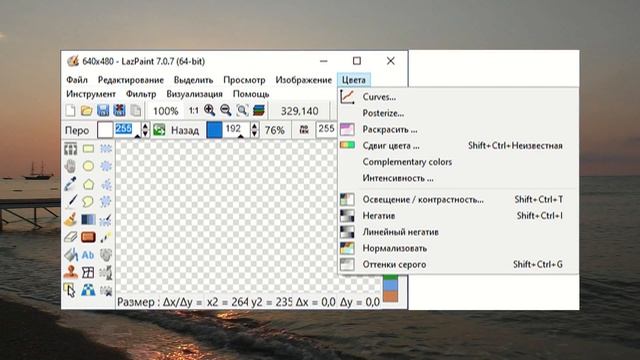Create a new image with the blank page icon
This screenshot has height=360, width=640.
[x=70, y=110]
